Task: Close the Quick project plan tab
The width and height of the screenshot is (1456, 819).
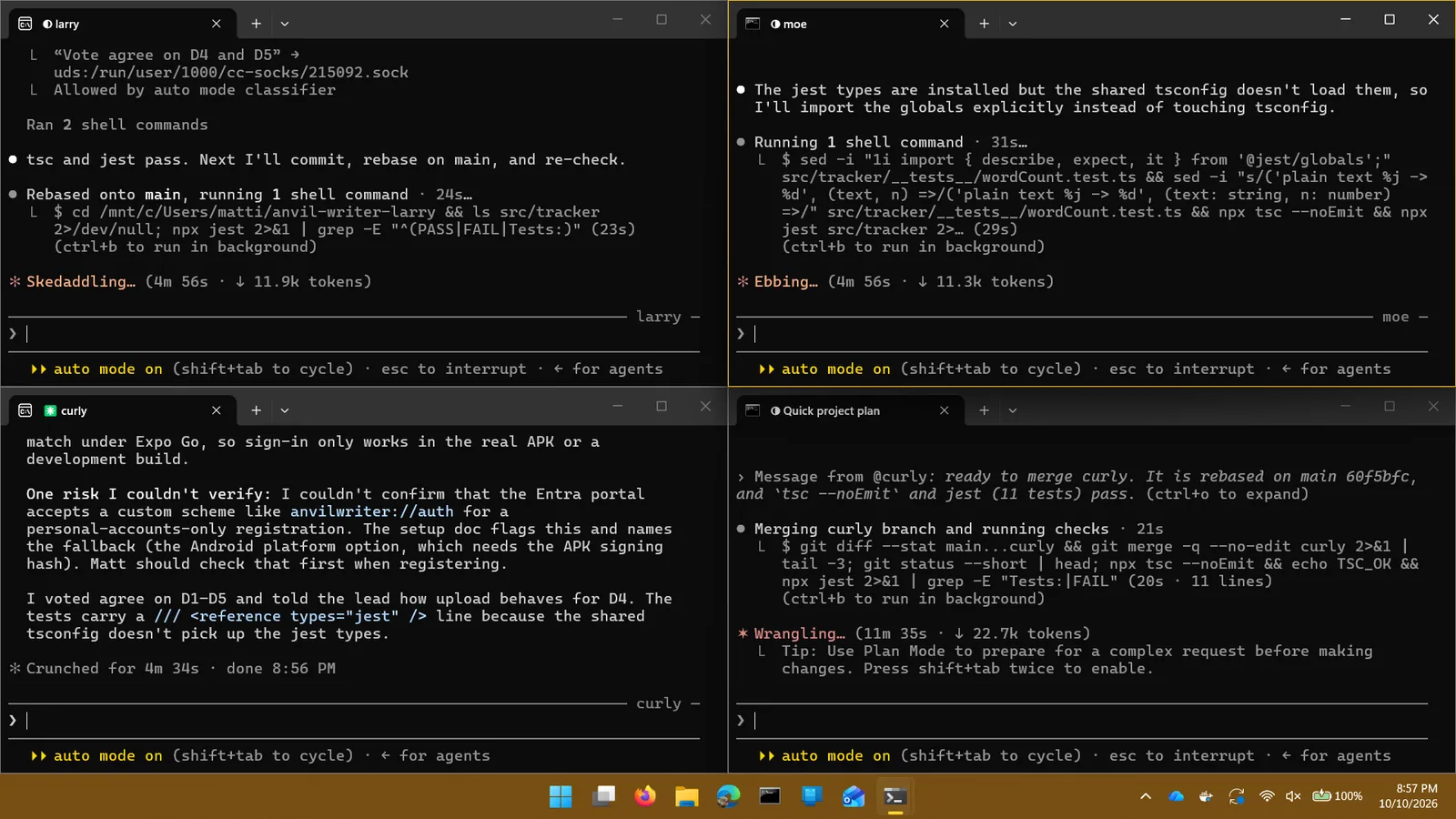Action: (945, 410)
